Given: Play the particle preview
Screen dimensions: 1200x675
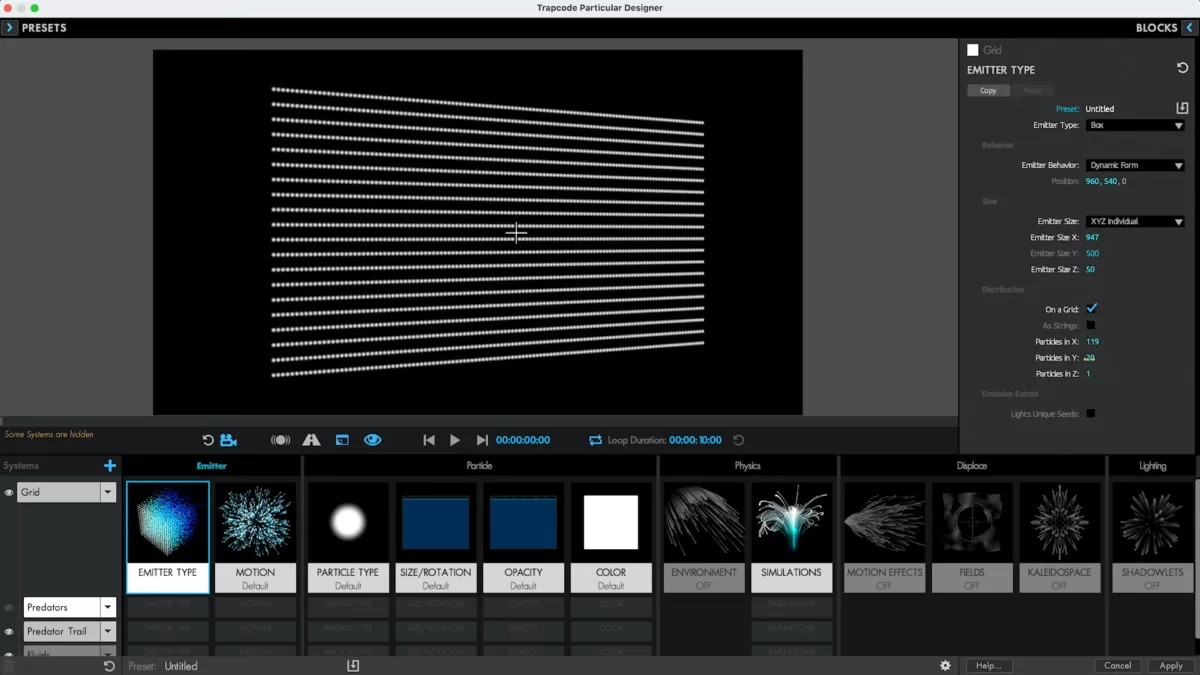Looking at the screenshot, I should (455, 440).
